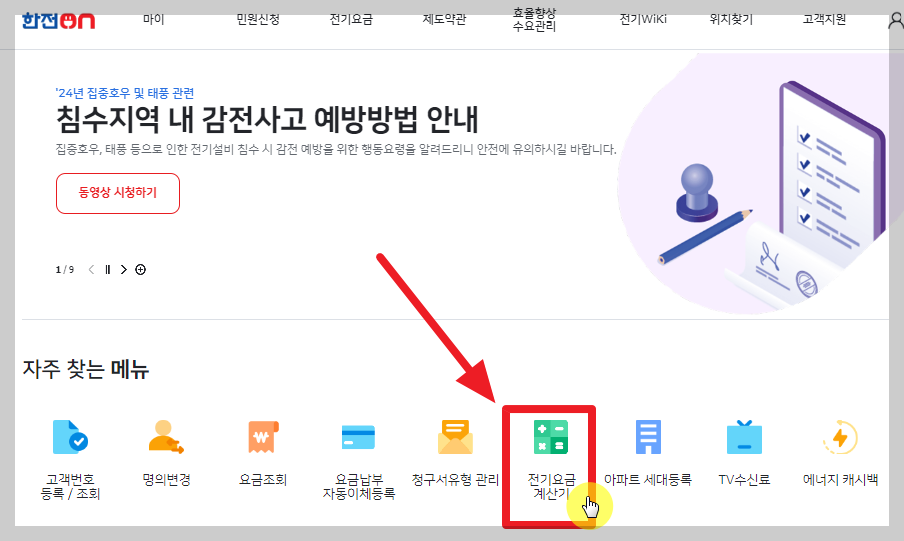The width and height of the screenshot is (904, 541).
Task: Click the 에너지 캐시백 label text
Action: [840, 480]
